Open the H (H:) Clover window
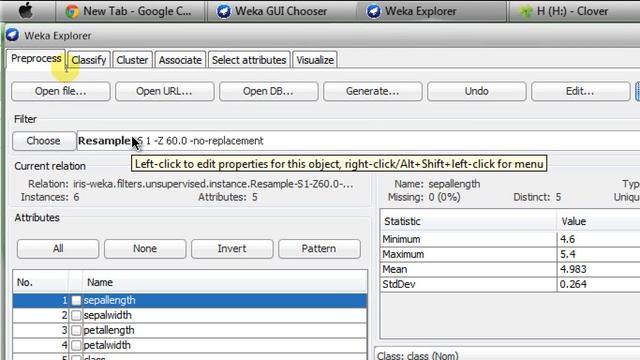The image size is (640, 360). tap(573, 11)
